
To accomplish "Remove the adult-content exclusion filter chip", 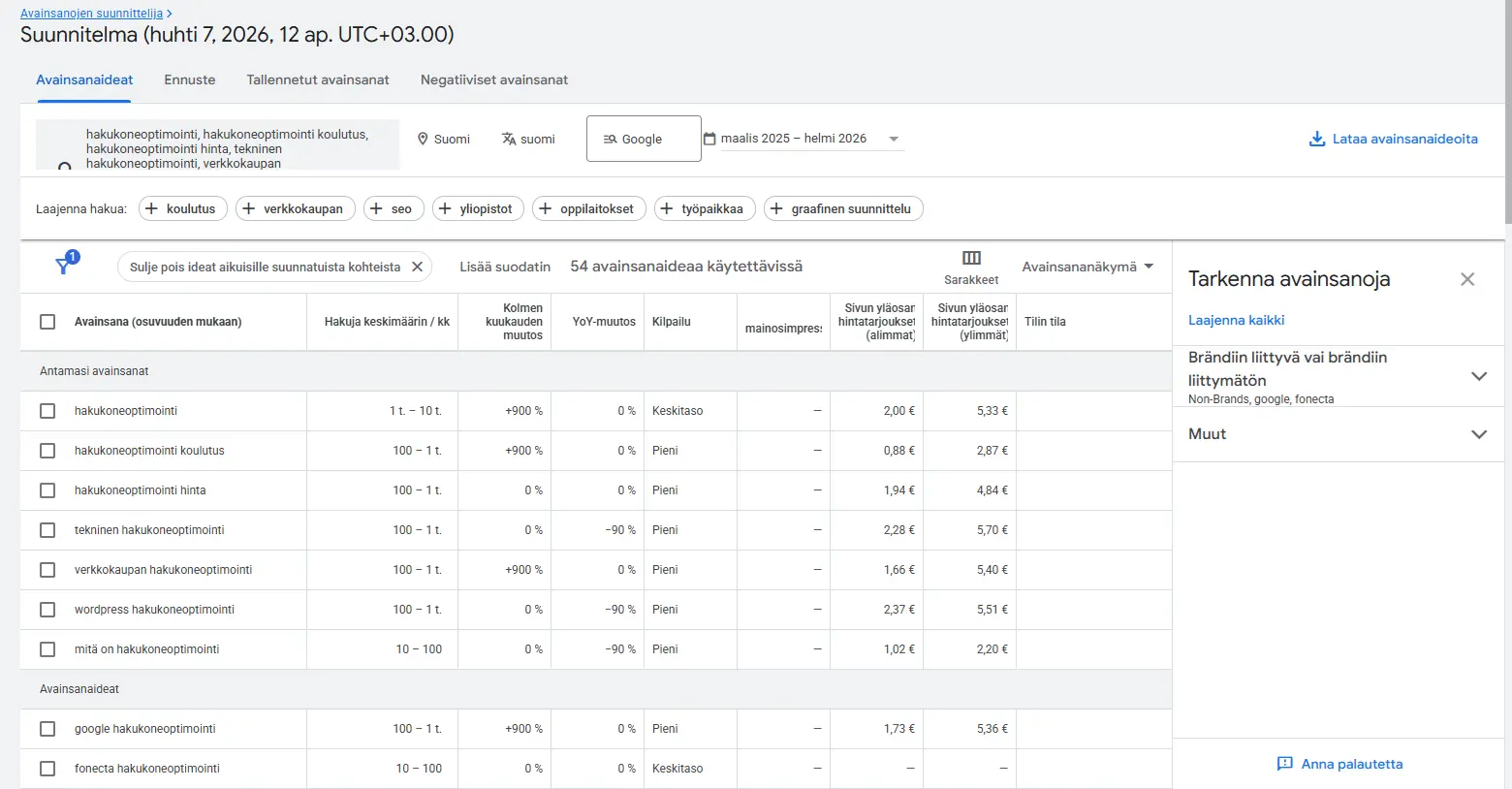I will (417, 266).
